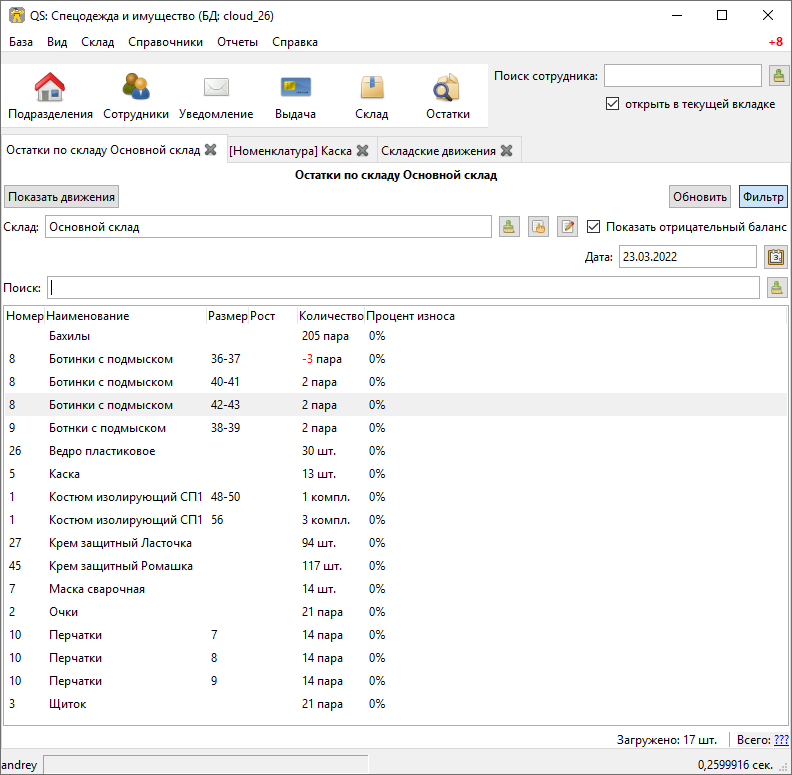The image size is (792, 775).
Task: Focus the Поиск сотрудника input field
Action: 682,76
